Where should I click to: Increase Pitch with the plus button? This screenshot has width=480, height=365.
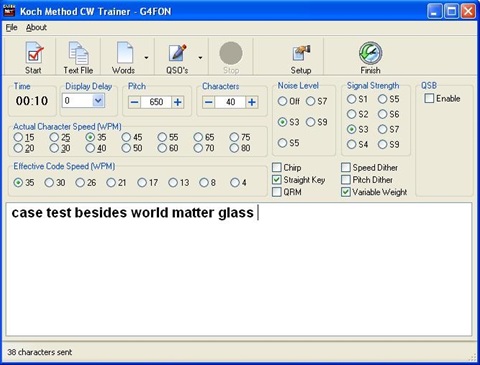(x=178, y=102)
